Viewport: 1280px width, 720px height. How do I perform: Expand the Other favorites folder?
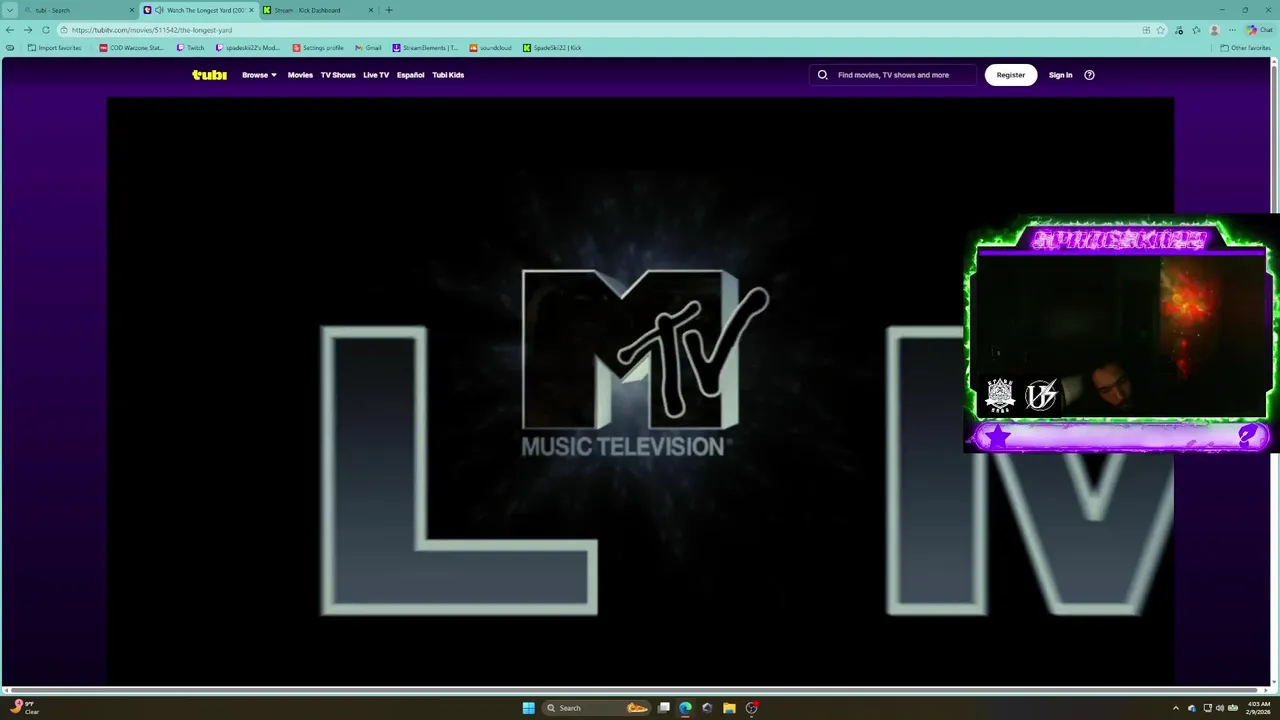pos(1245,48)
